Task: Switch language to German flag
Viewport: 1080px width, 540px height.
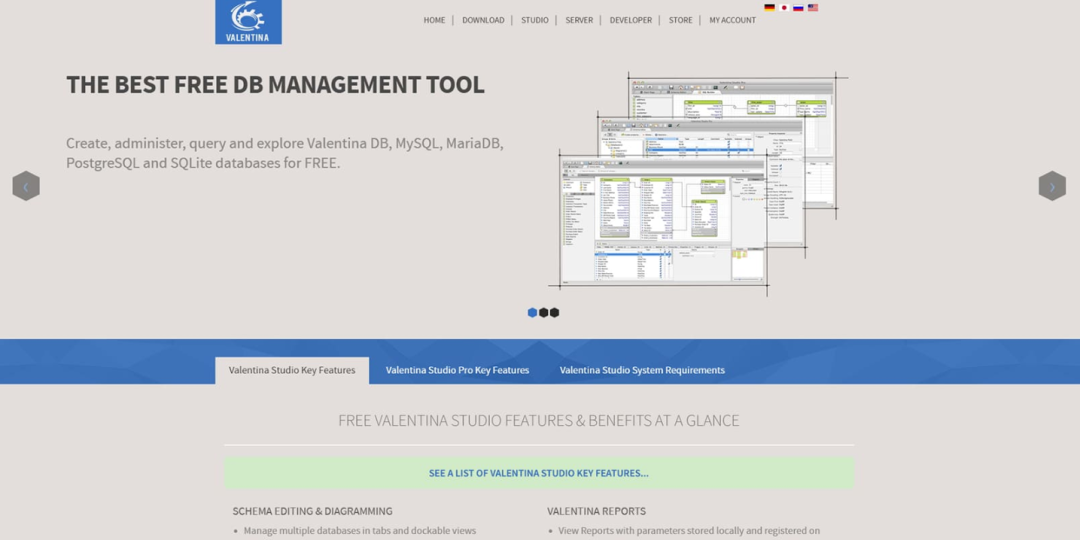Action: click(x=769, y=8)
